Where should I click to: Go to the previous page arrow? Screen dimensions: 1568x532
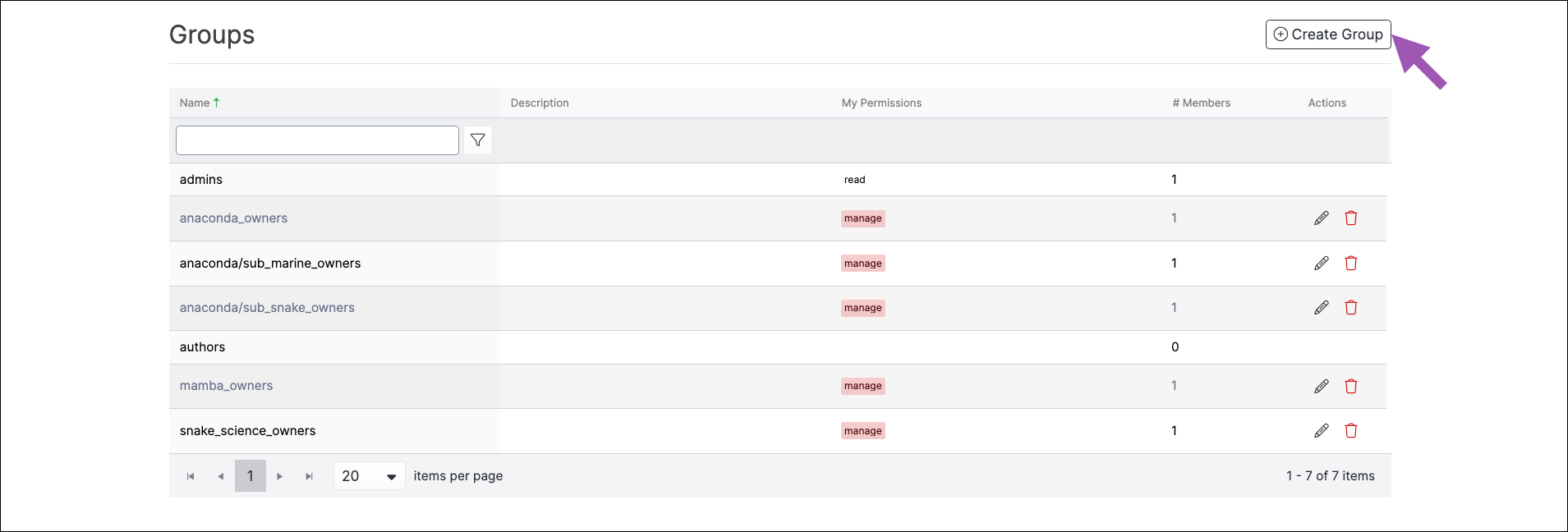[220, 476]
